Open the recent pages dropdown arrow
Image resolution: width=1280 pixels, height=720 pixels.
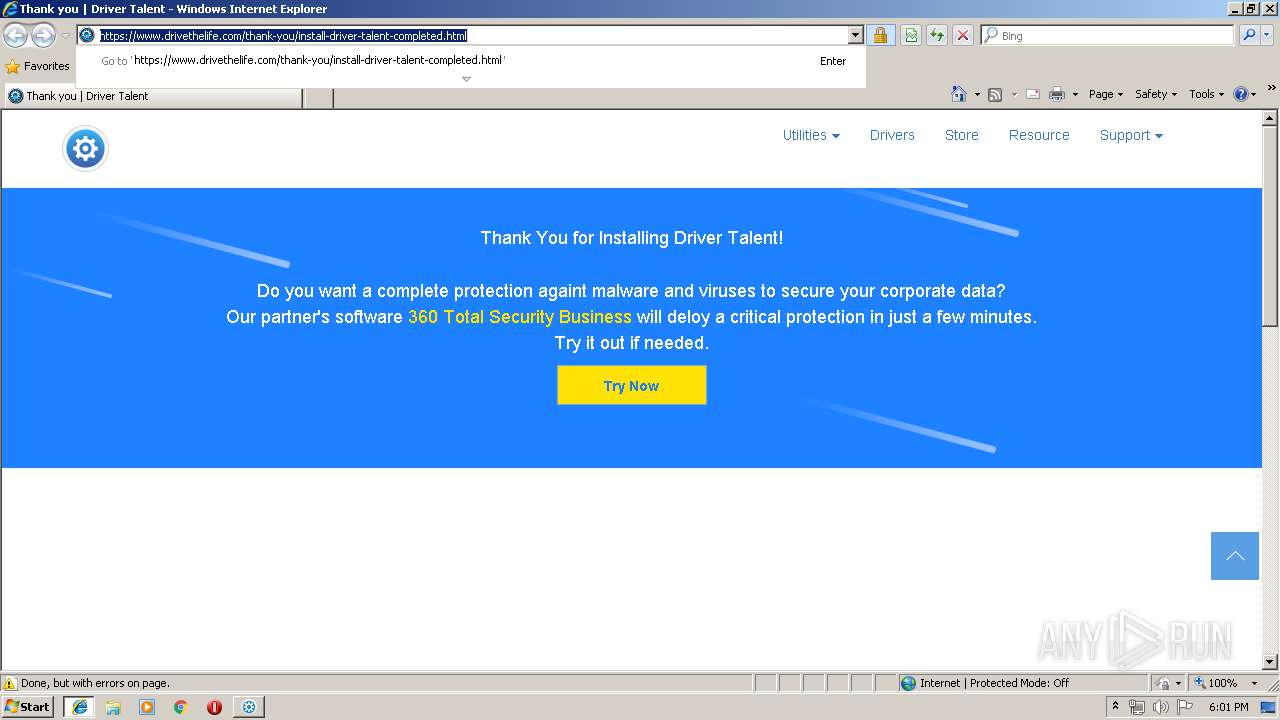click(x=65, y=36)
